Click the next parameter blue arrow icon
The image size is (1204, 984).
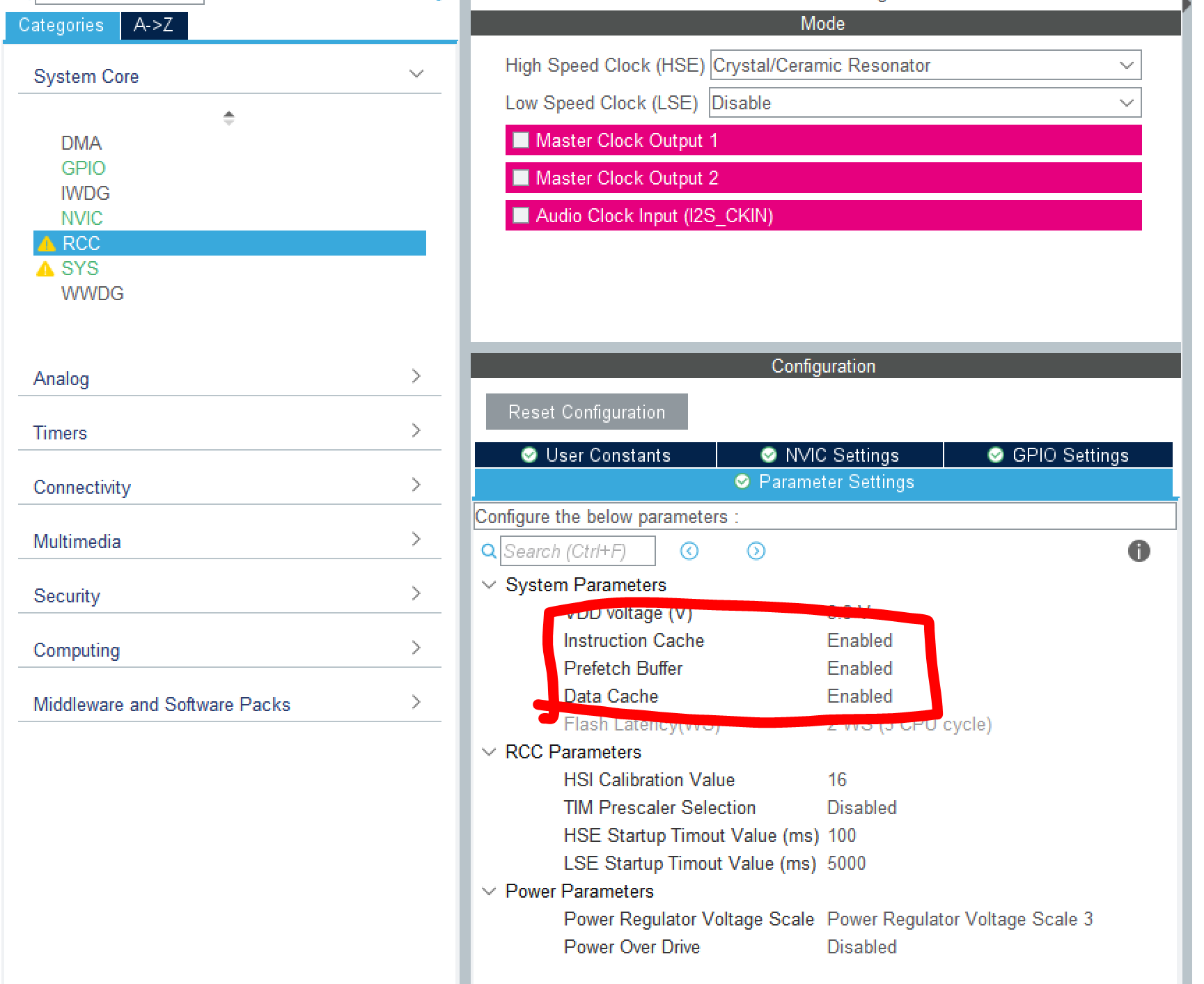click(x=756, y=551)
